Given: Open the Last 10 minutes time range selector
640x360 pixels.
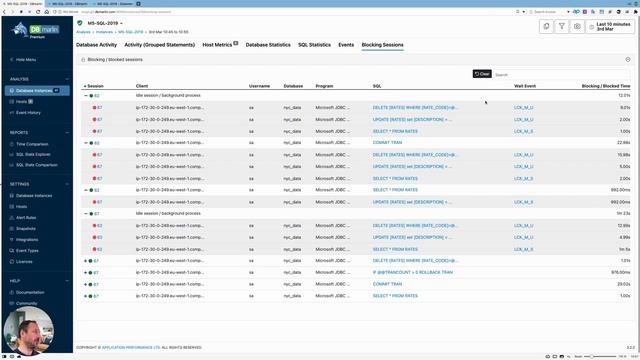Looking at the screenshot, I should [x=611, y=27].
